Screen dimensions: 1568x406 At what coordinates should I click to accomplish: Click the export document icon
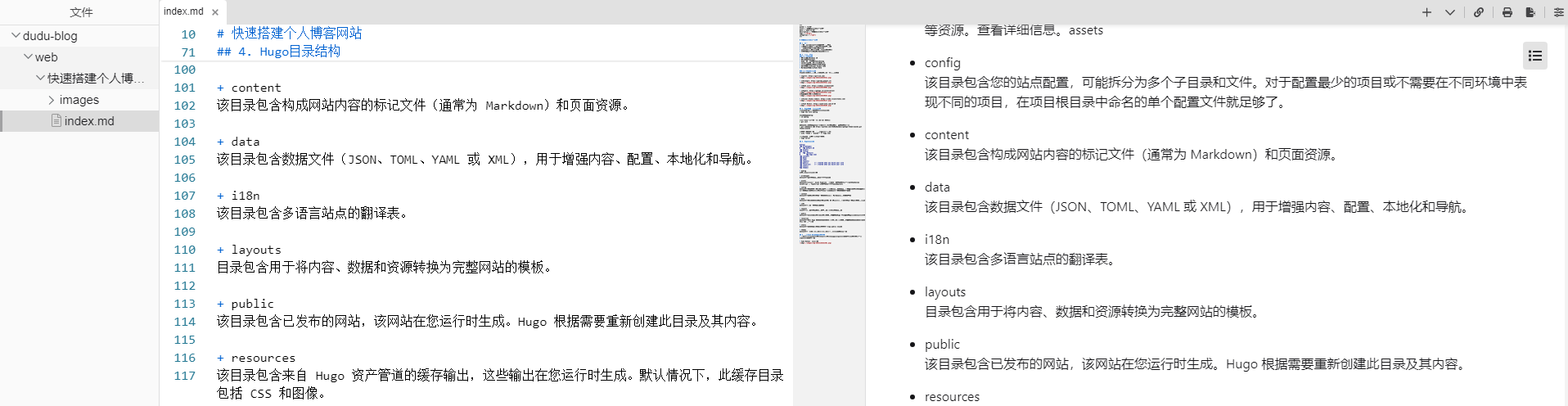1530,12
